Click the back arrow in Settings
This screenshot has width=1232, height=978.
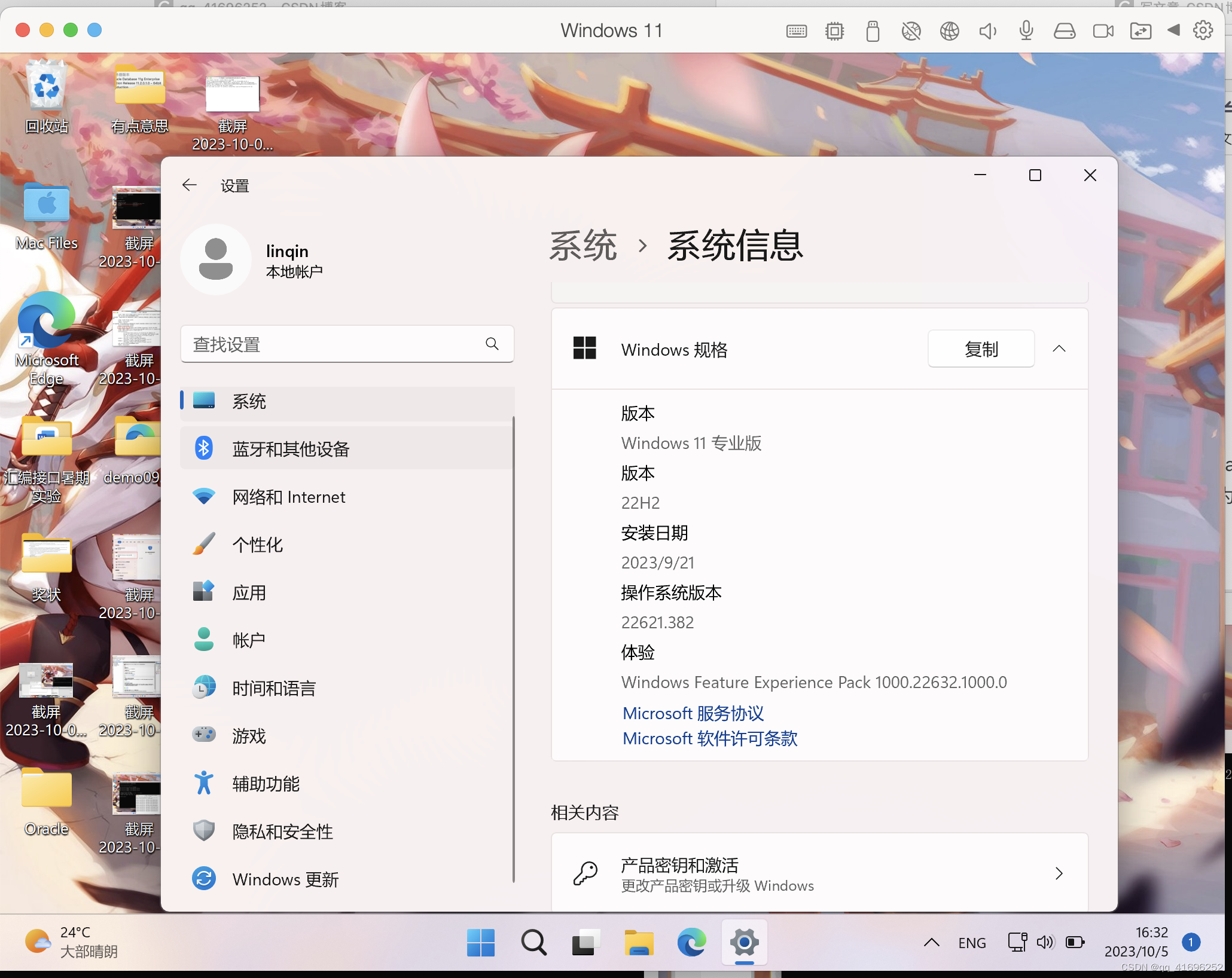[x=190, y=185]
